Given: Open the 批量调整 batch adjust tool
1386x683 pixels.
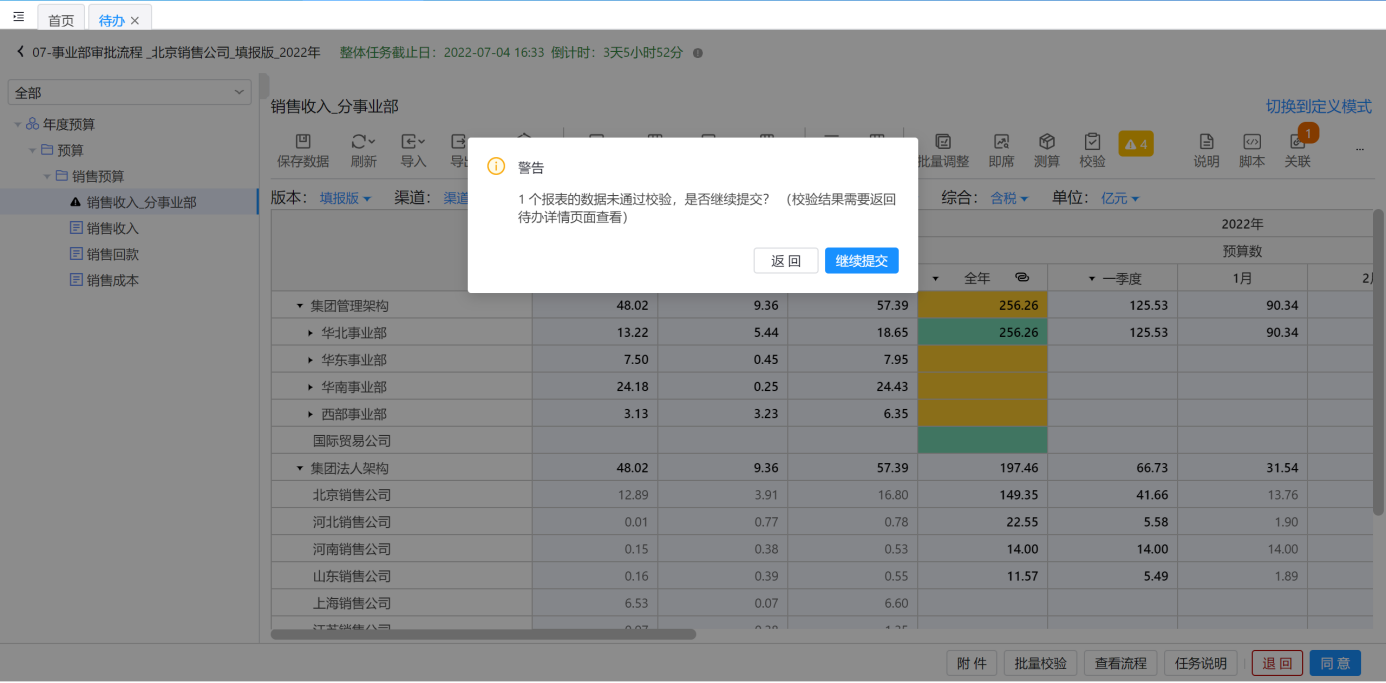Looking at the screenshot, I should (x=942, y=143).
